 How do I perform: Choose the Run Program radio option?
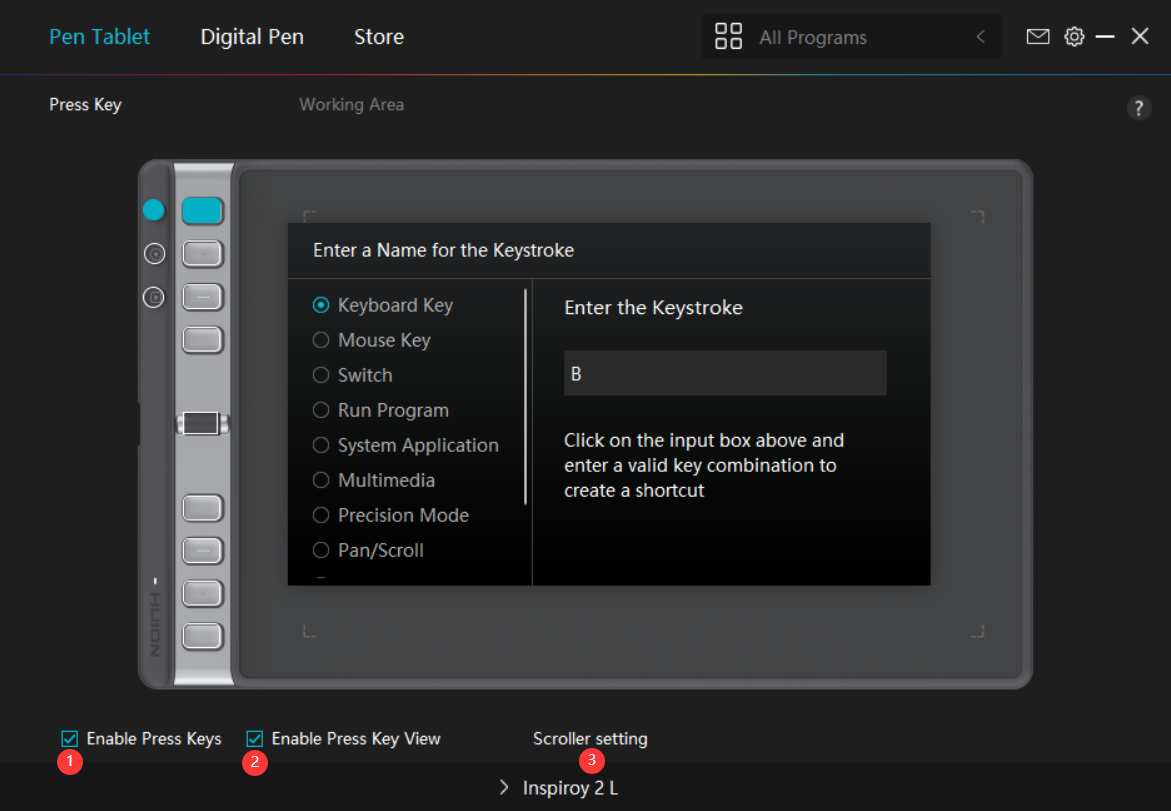click(321, 410)
